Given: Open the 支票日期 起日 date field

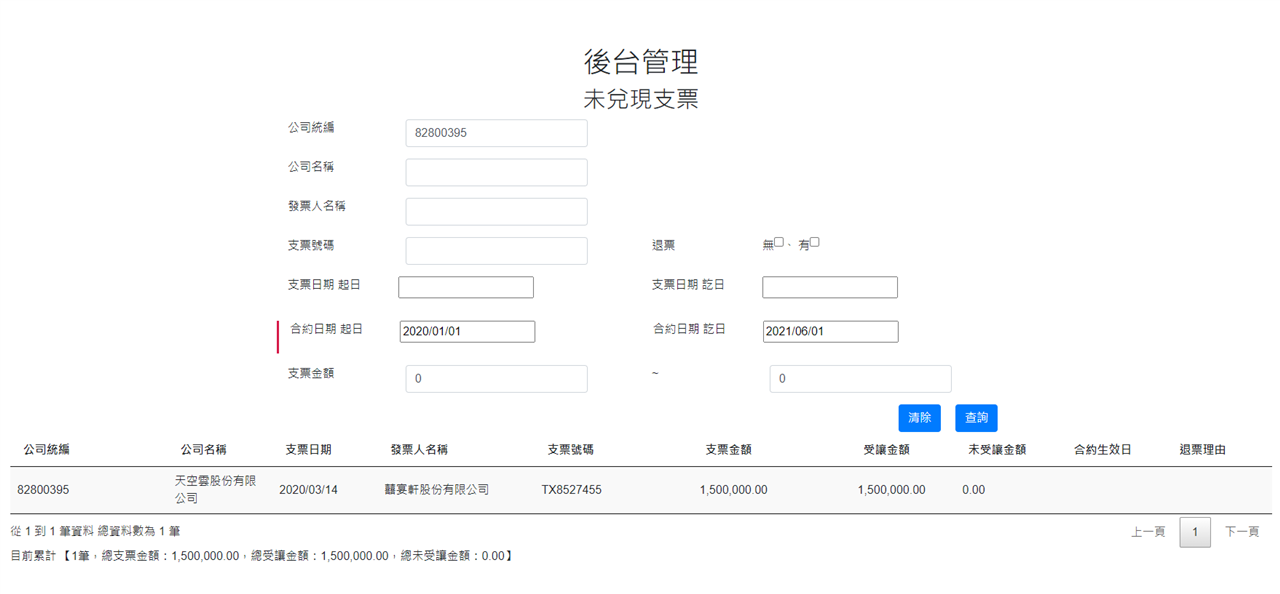Looking at the screenshot, I should tap(466, 287).
